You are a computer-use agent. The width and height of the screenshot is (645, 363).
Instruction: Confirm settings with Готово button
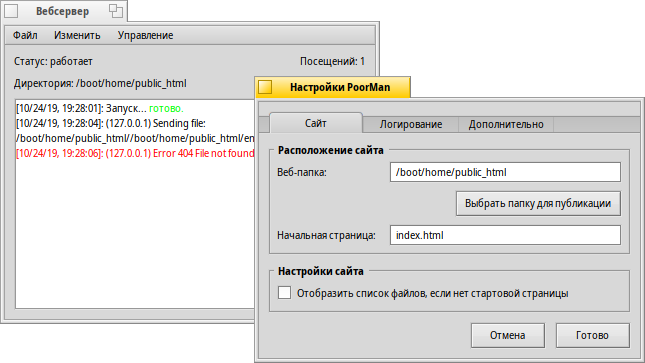[x=592, y=335]
